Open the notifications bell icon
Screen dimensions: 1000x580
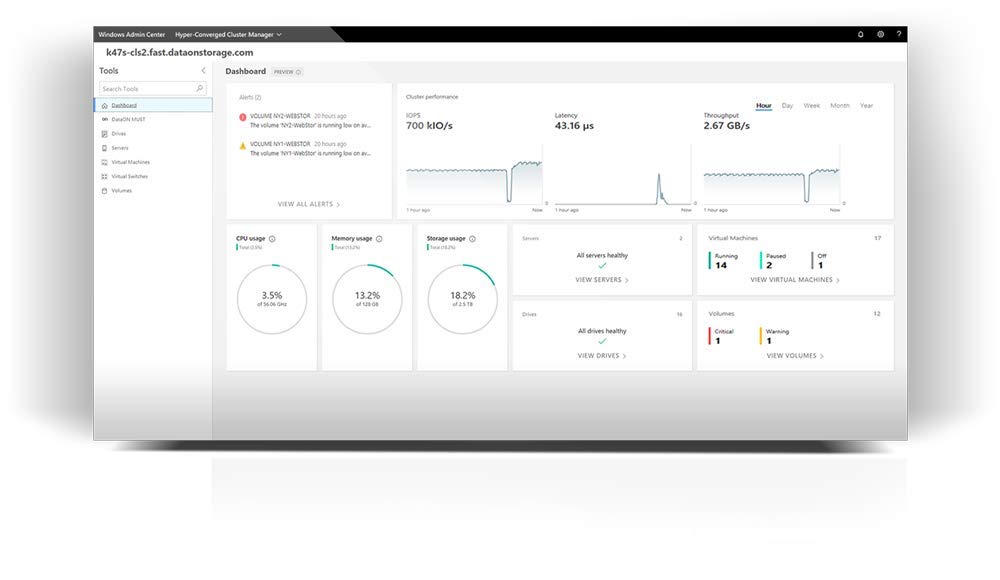[860, 34]
